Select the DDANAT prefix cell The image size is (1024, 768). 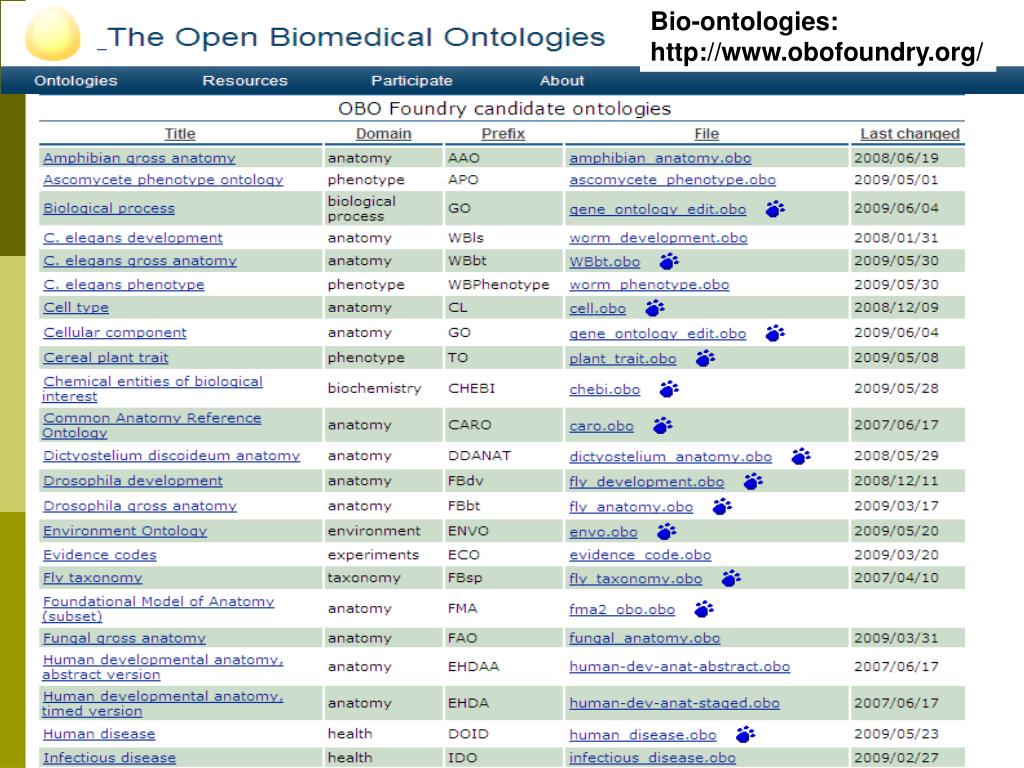point(479,456)
